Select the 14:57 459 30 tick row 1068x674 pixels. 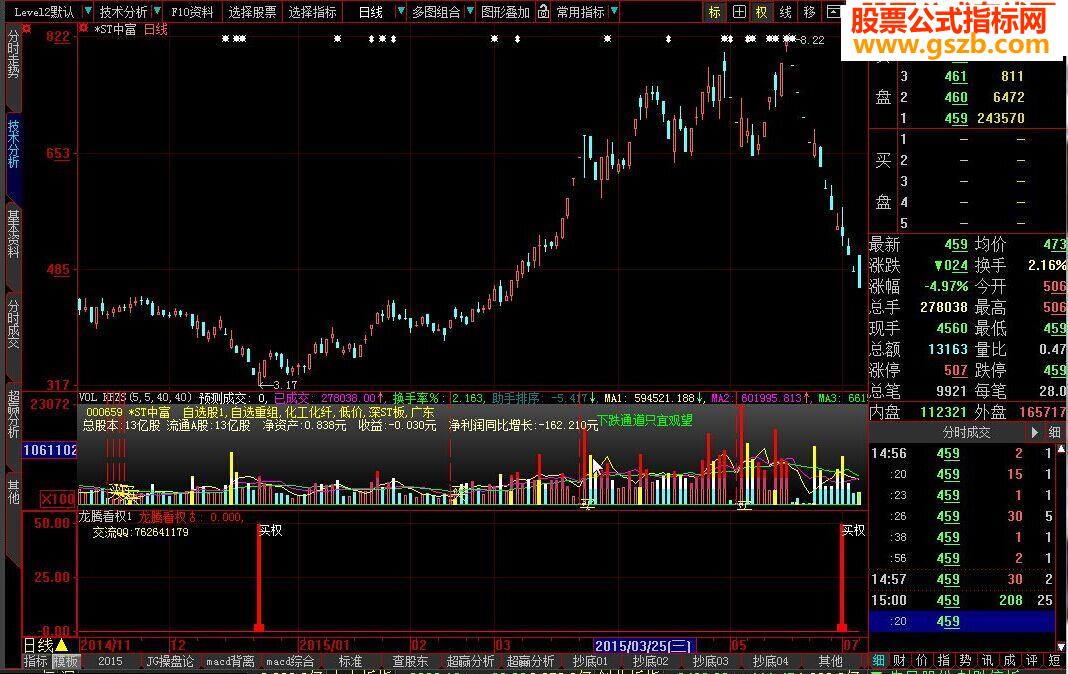point(962,579)
